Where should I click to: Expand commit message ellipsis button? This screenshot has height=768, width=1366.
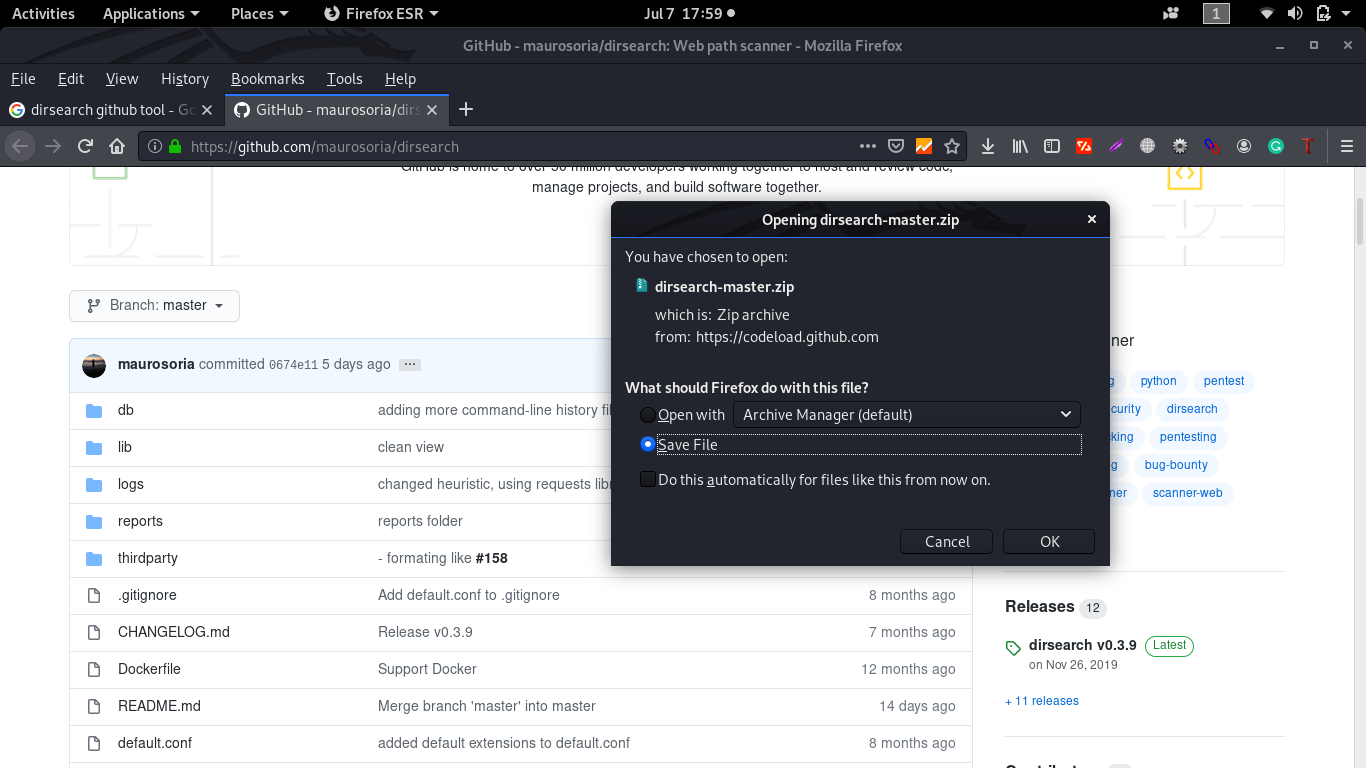pos(409,365)
